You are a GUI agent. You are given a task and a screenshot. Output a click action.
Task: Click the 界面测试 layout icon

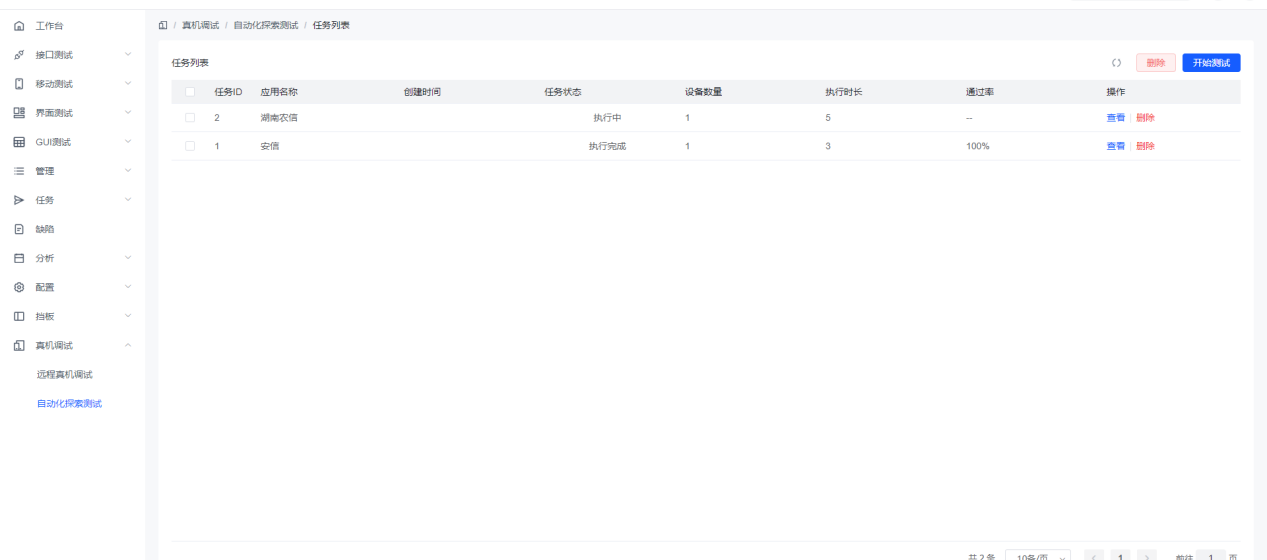click(18, 112)
